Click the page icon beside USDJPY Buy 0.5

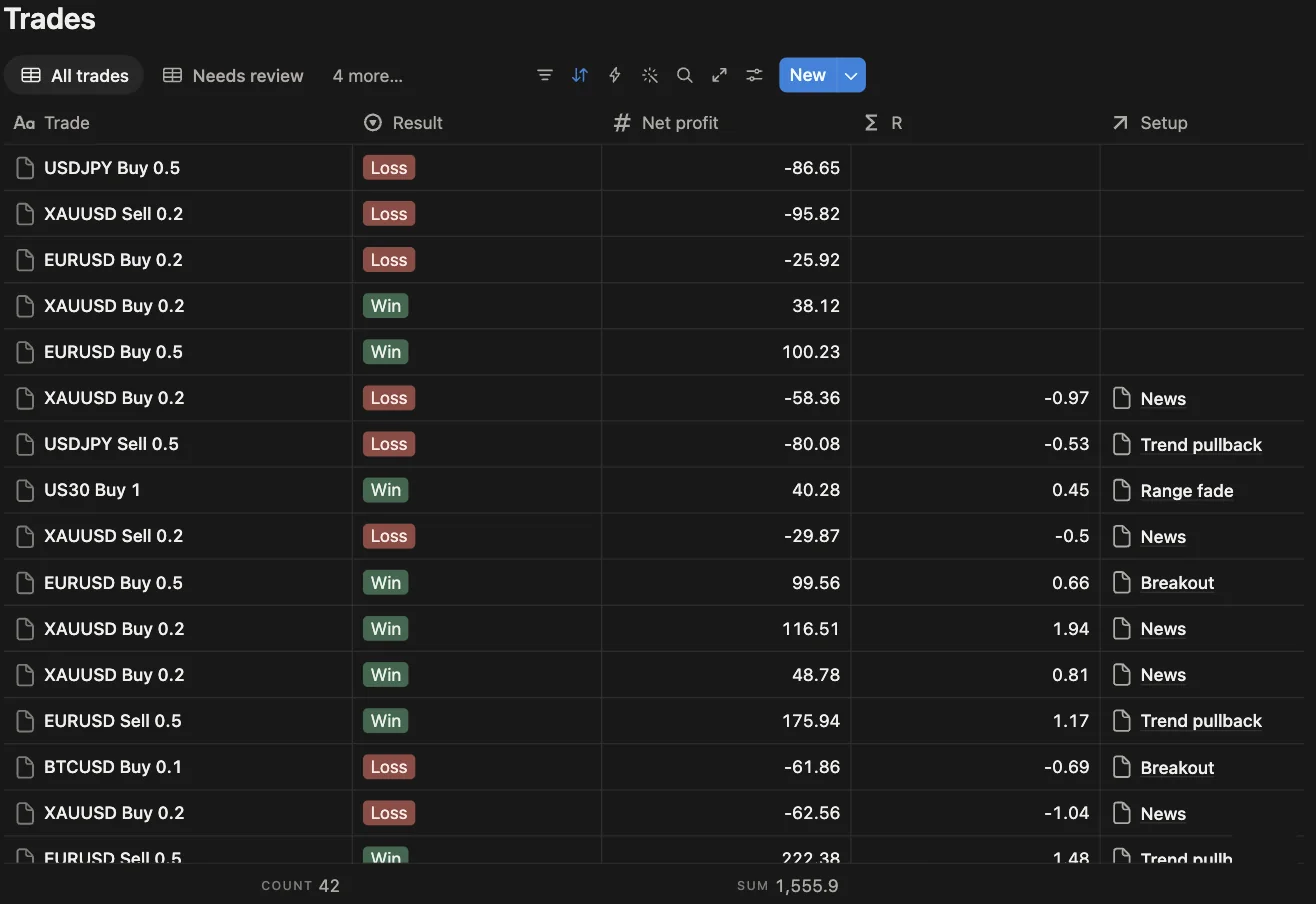(25, 168)
